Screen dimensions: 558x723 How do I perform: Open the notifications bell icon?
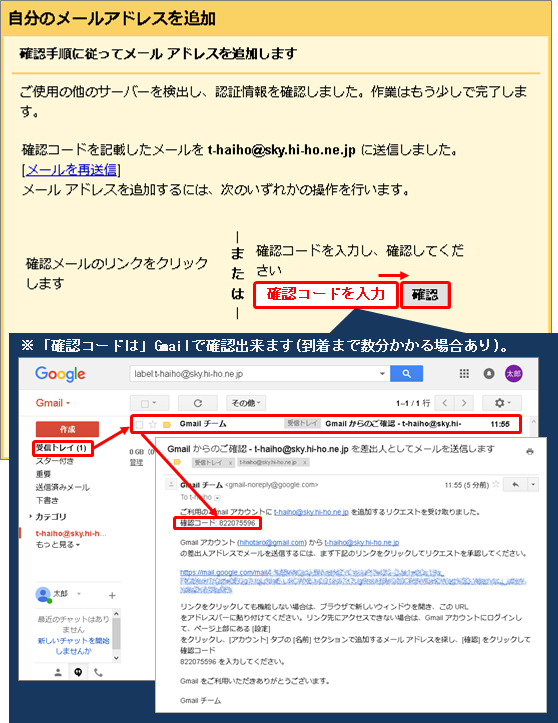[489, 373]
